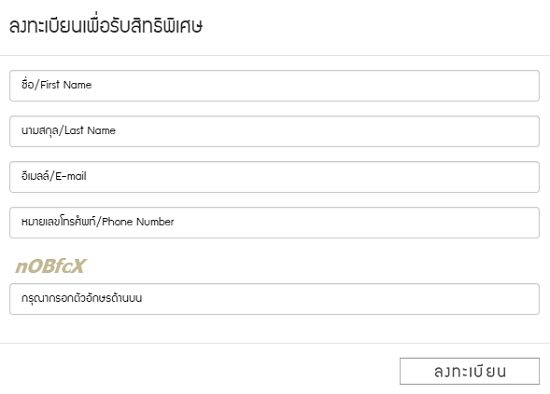
Task: Activate the อีเมลล์ text box
Action: 274,177
